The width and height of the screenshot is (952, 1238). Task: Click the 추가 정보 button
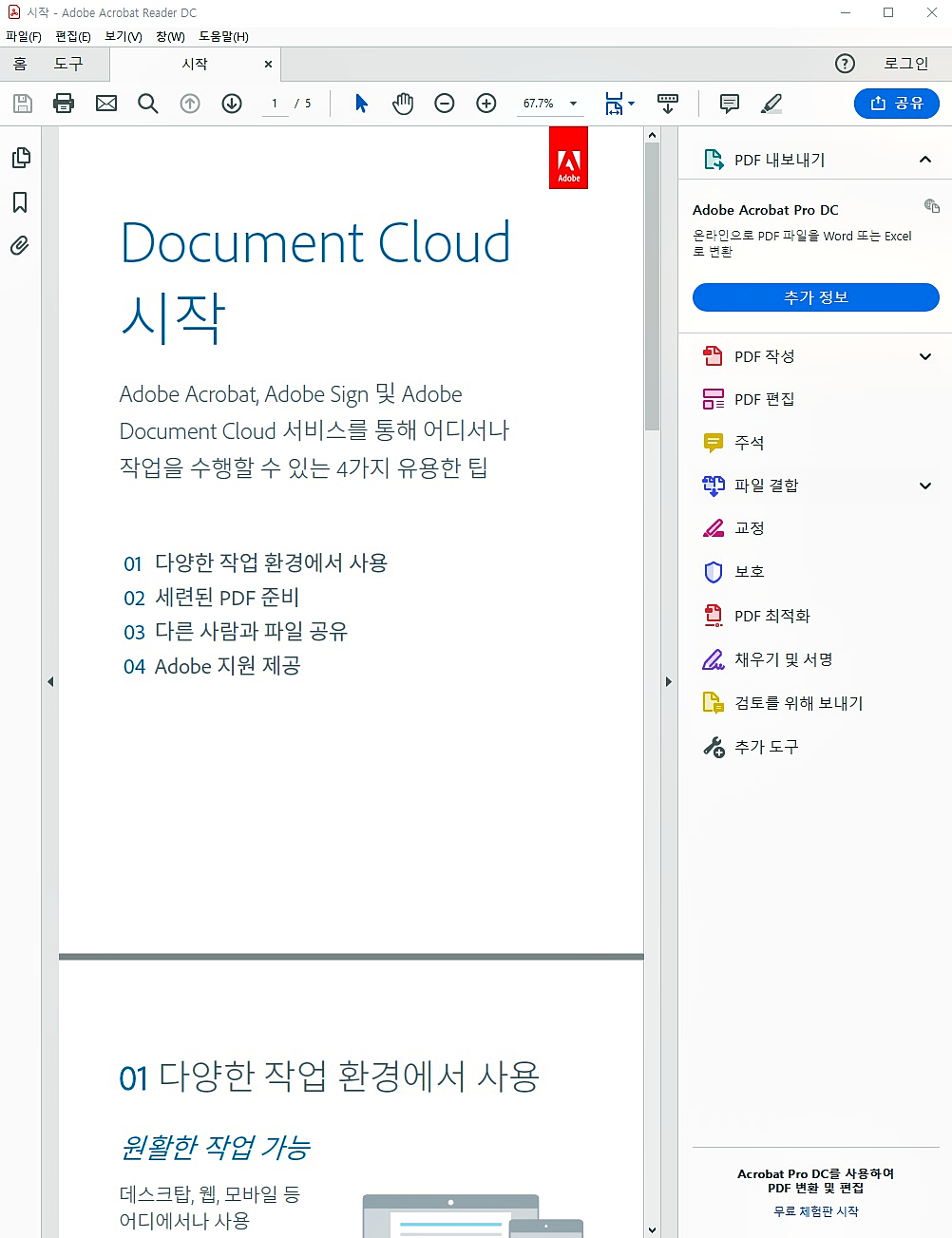[x=816, y=297]
